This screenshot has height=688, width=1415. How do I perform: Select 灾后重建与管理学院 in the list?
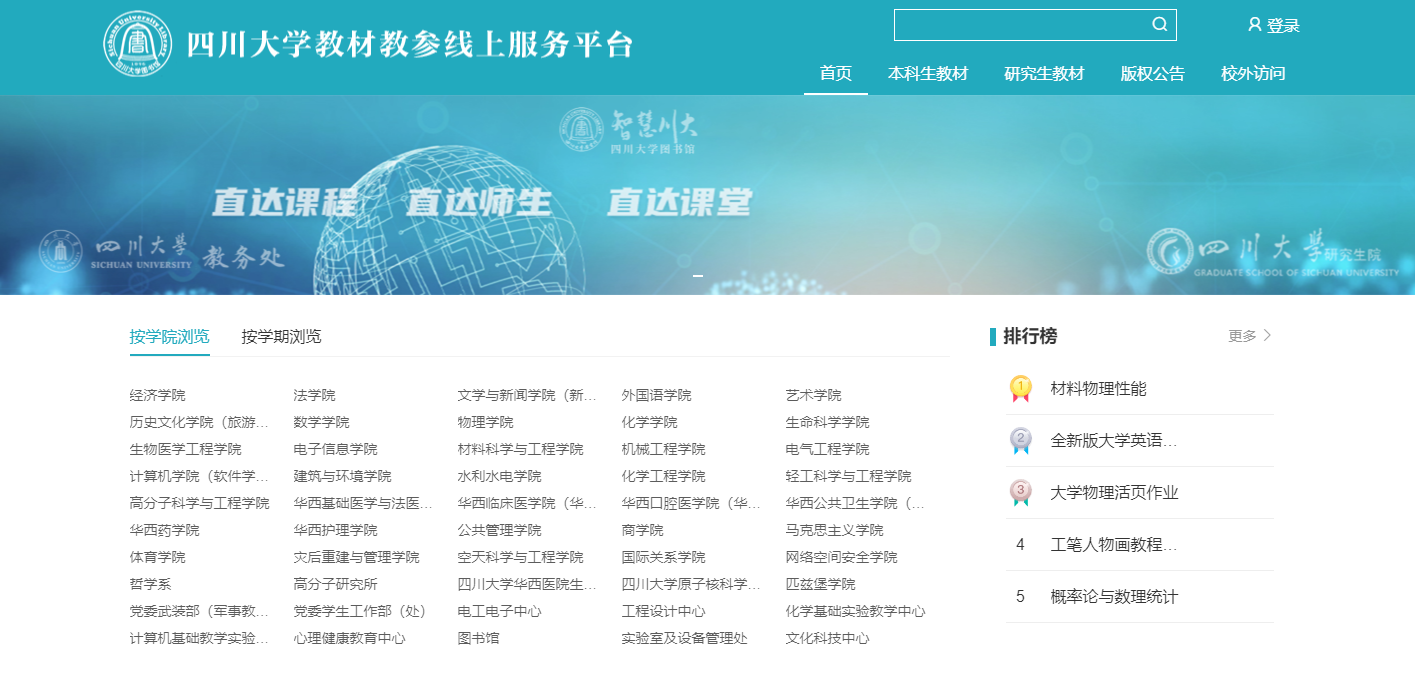point(357,558)
